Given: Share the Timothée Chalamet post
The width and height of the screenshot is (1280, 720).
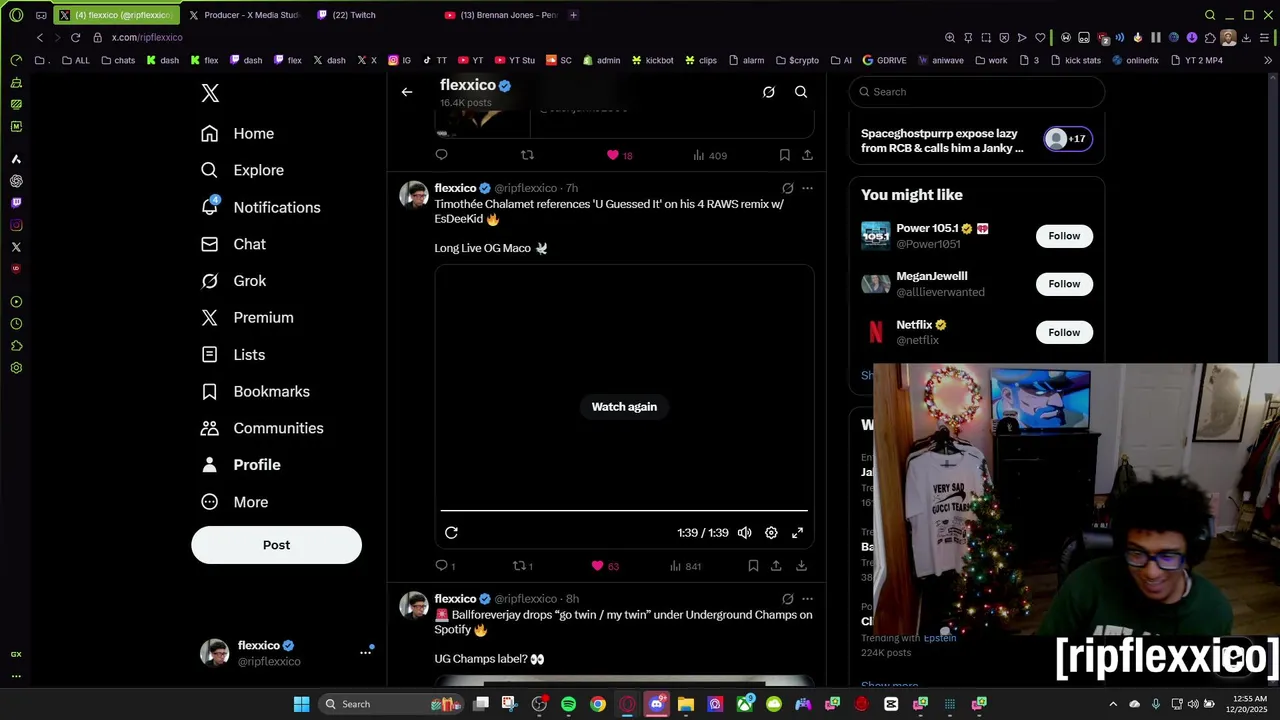Looking at the screenshot, I should pyautogui.click(x=776, y=566).
